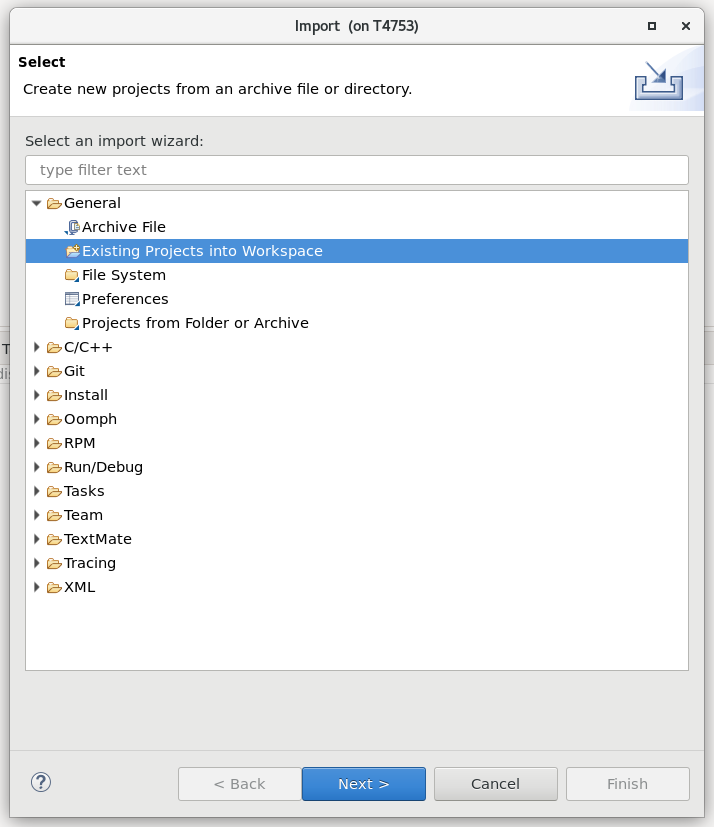Collapse the General category
The height and width of the screenshot is (827, 714).
(x=36, y=203)
